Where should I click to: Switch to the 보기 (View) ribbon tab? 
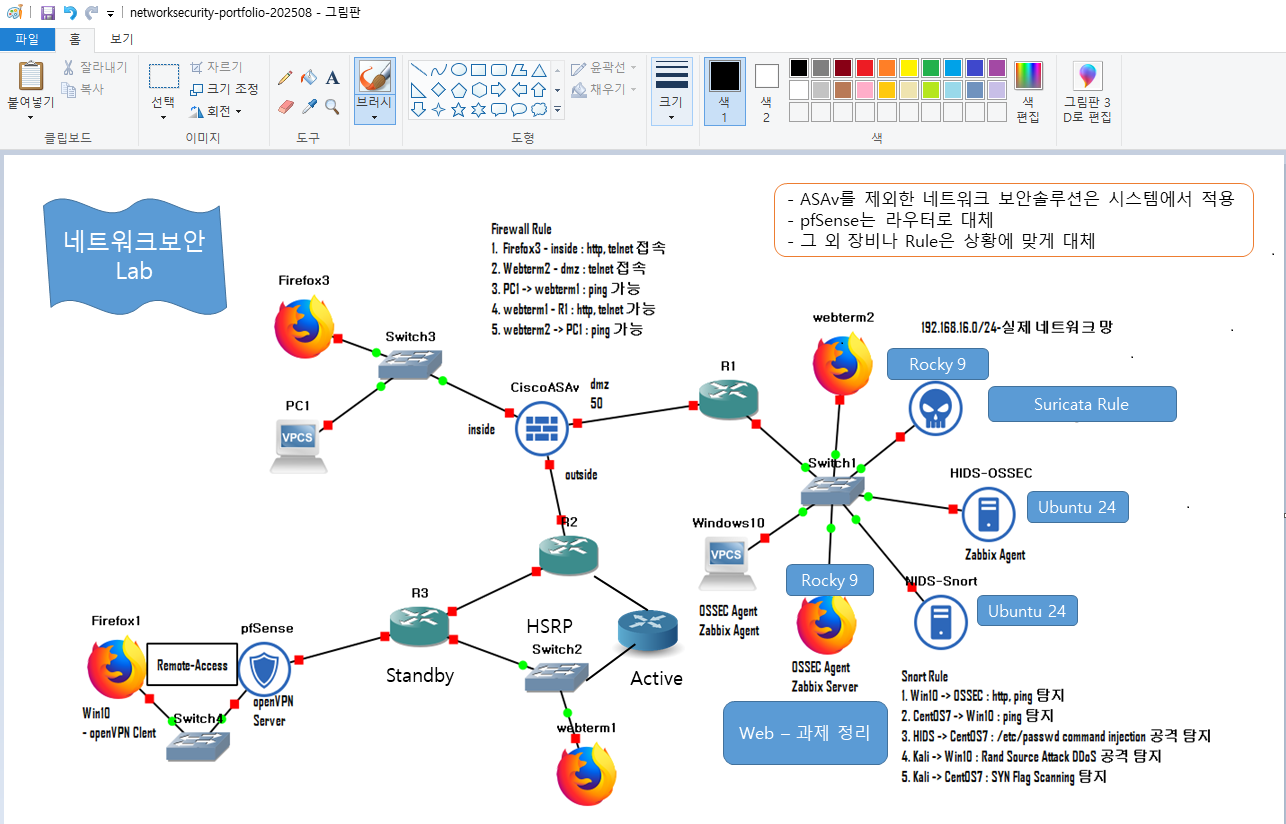[x=121, y=39]
